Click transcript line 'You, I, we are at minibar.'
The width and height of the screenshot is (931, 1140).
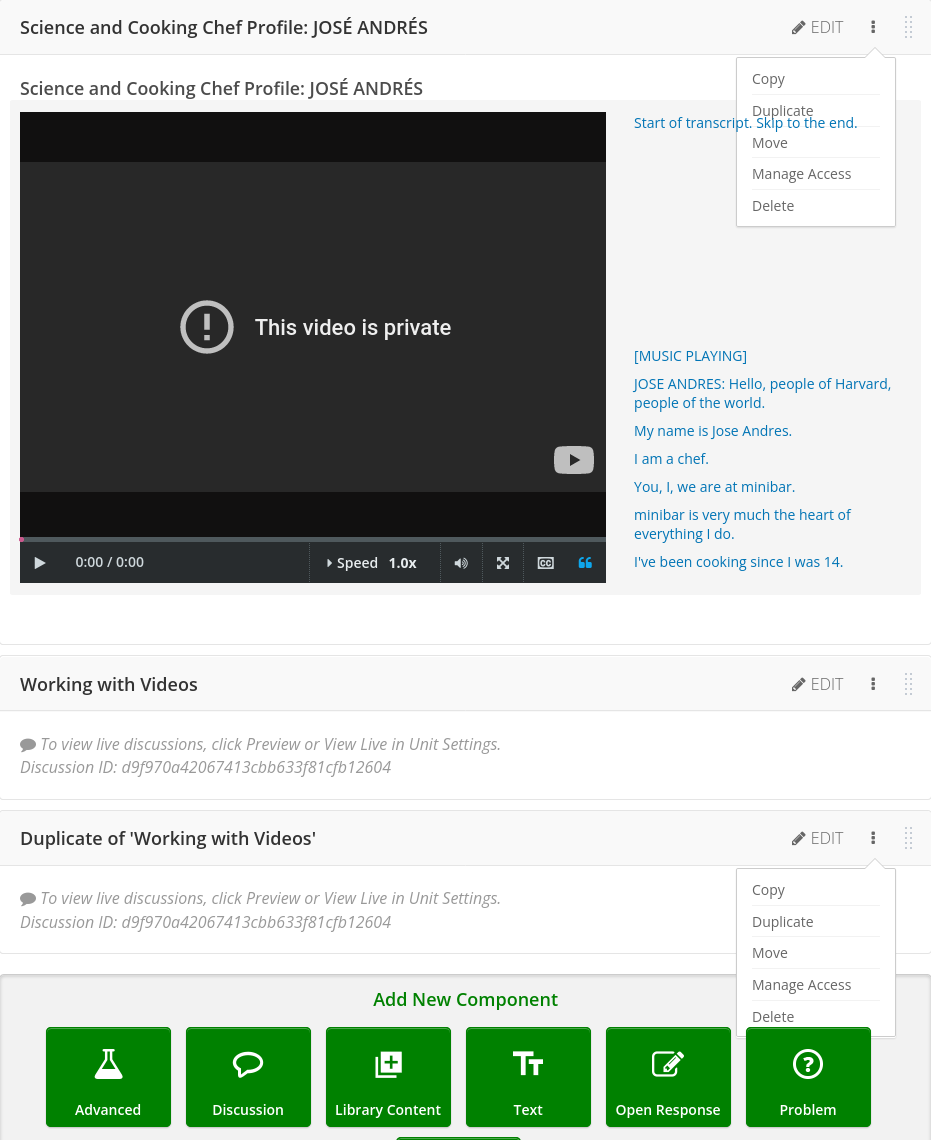pyautogui.click(x=714, y=486)
